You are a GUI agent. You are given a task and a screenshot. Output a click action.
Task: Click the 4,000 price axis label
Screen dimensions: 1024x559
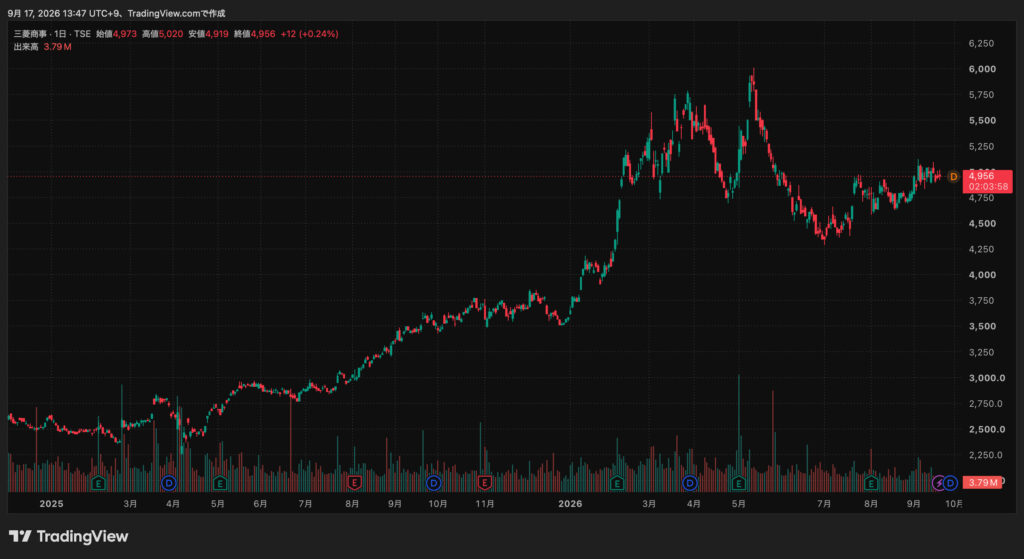click(982, 275)
